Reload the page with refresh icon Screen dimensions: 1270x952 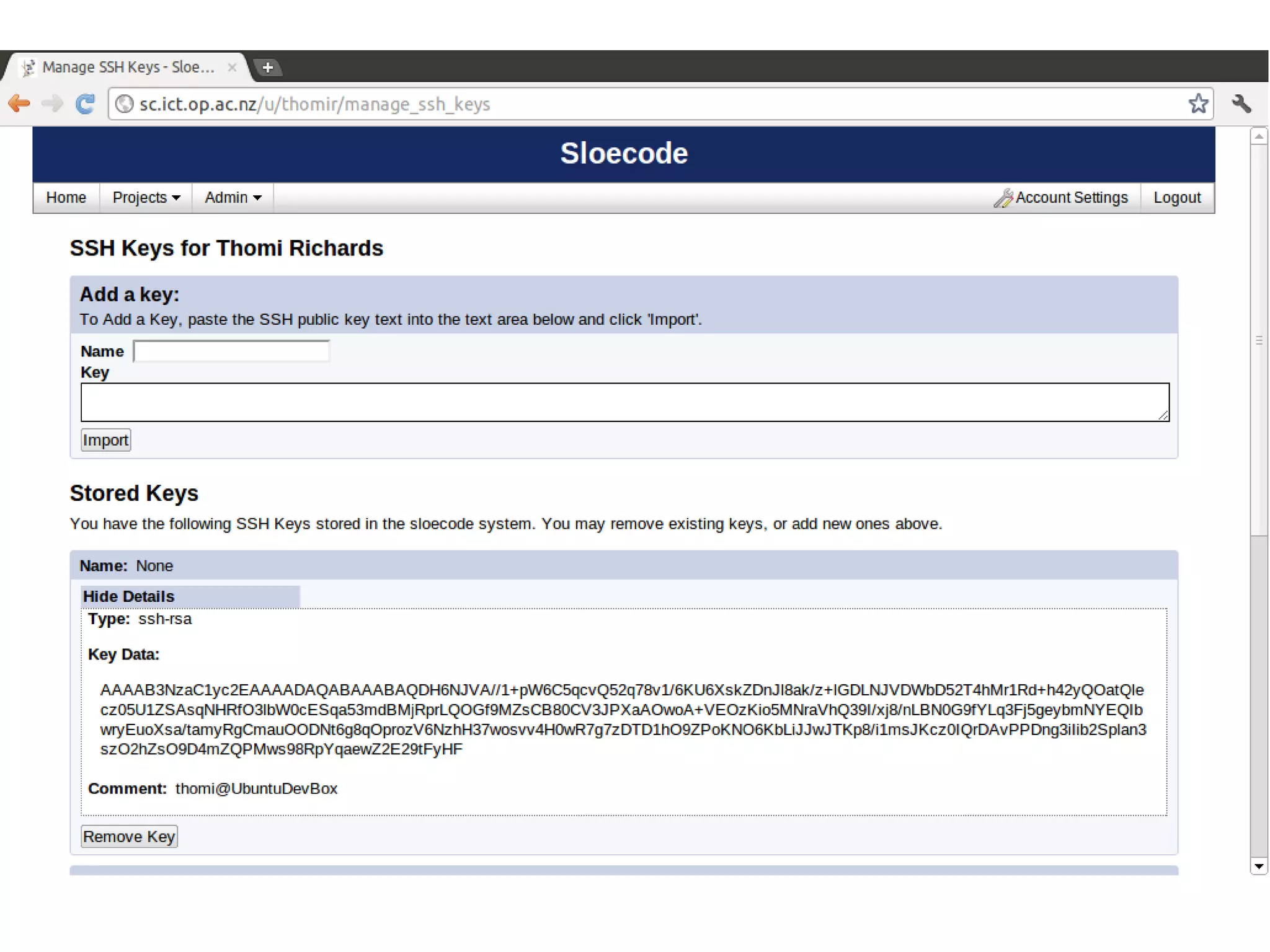pyautogui.click(x=86, y=104)
